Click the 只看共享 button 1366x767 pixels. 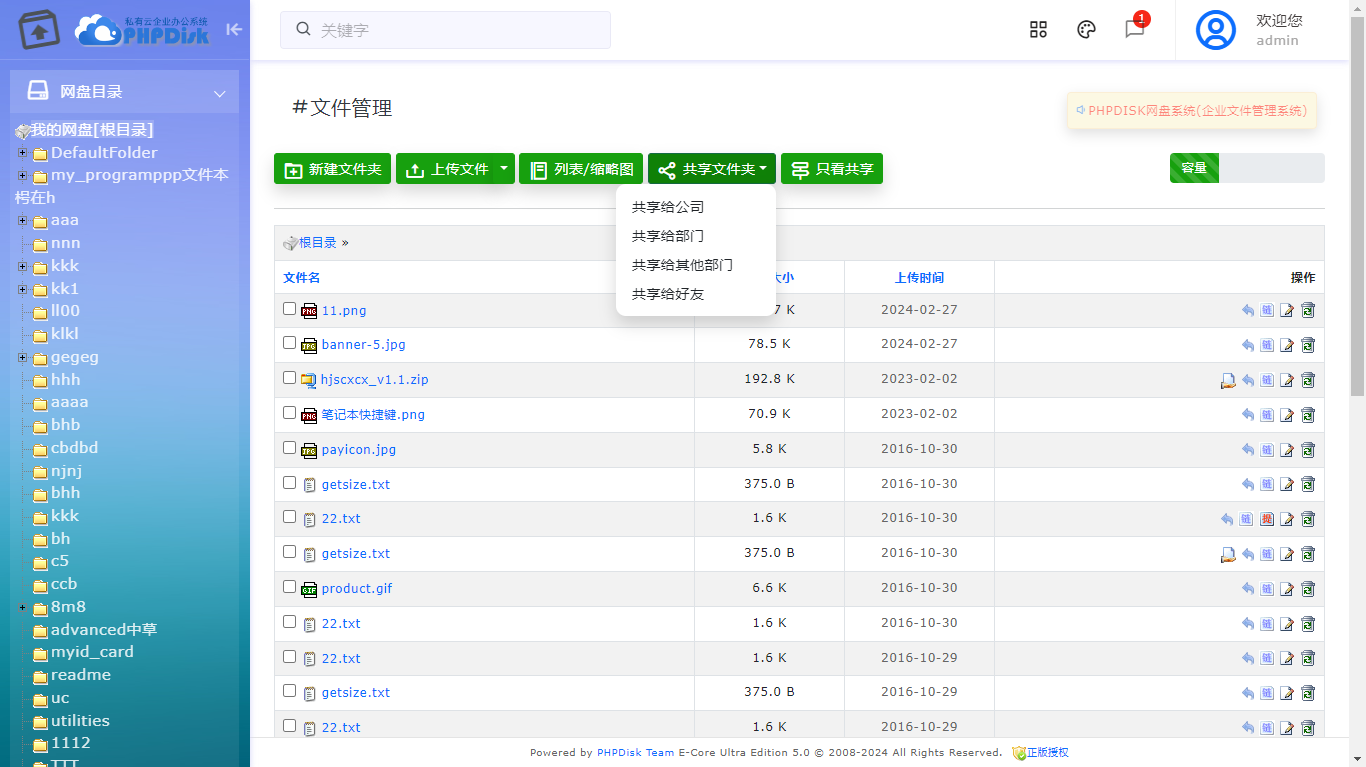832,169
